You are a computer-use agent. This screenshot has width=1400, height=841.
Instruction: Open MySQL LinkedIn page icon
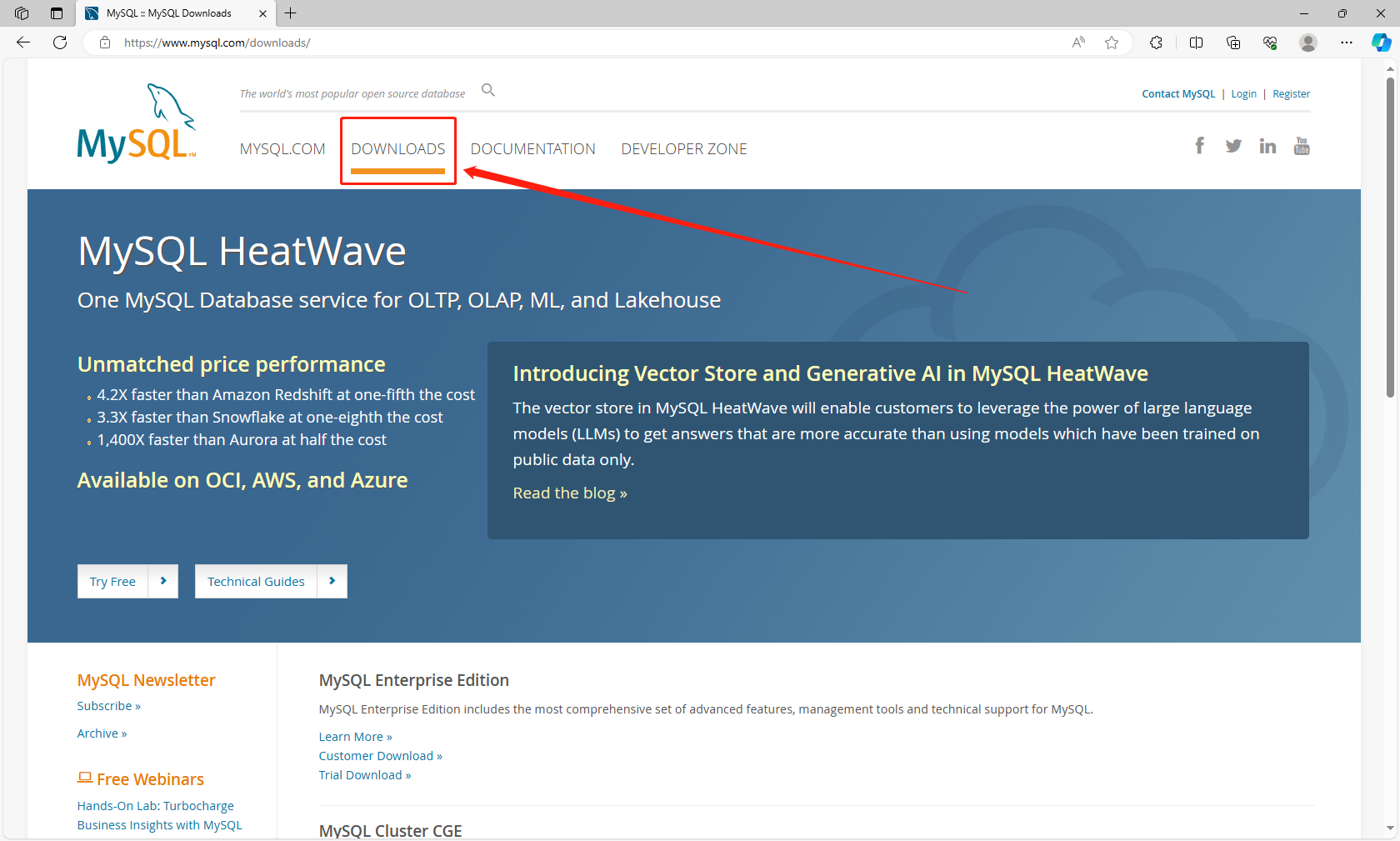pyautogui.click(x=1267, y=147)
